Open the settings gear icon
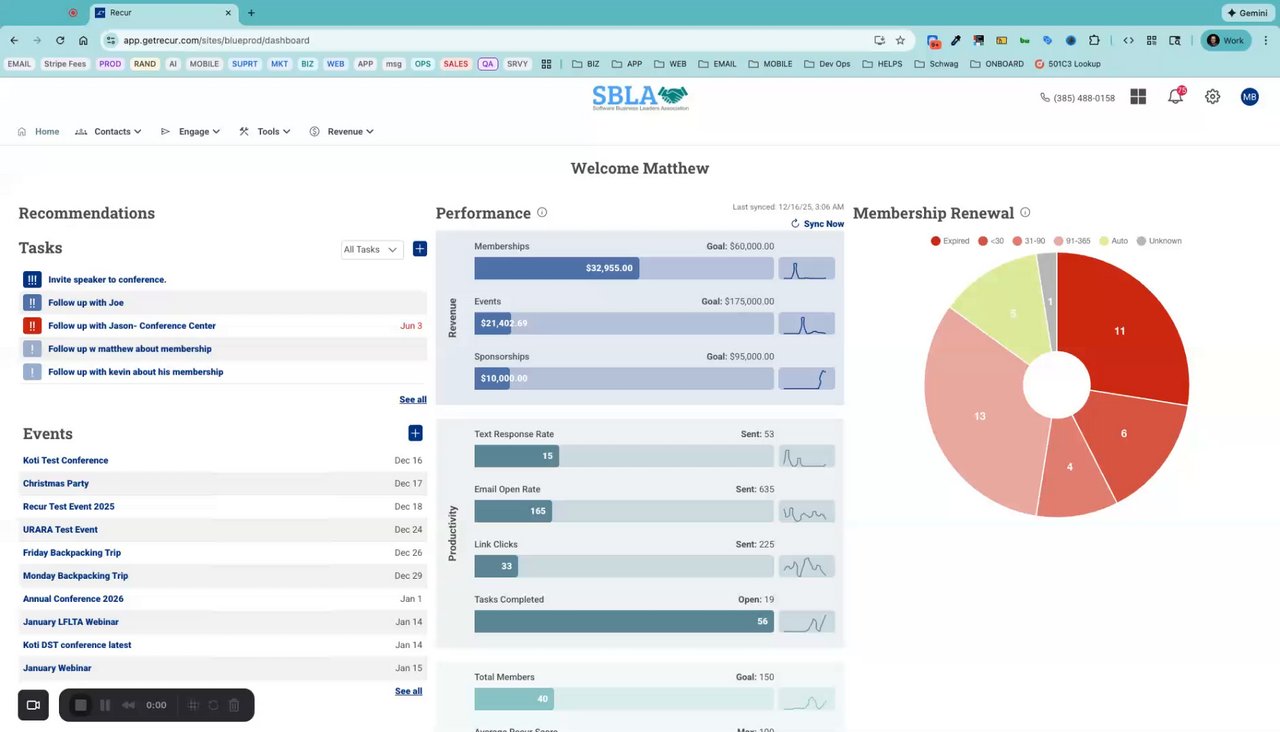 (1212, 97)
